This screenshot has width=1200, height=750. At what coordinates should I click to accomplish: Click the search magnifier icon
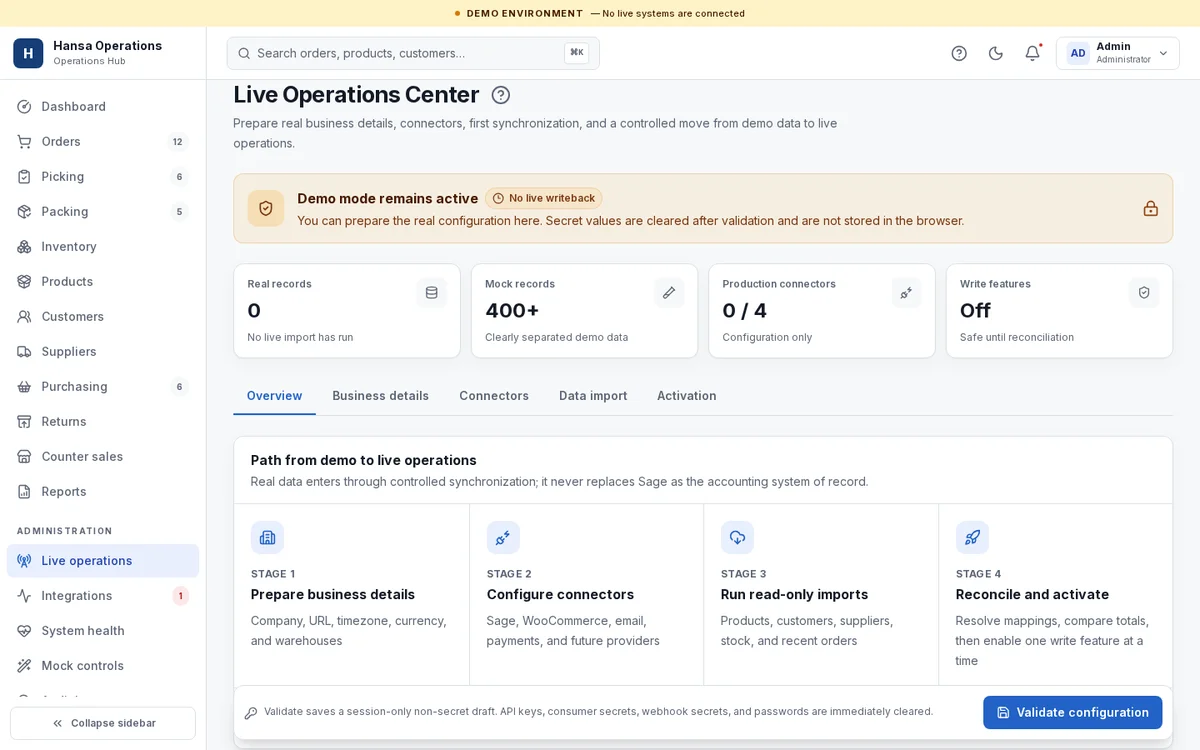[x=244, y=53]
